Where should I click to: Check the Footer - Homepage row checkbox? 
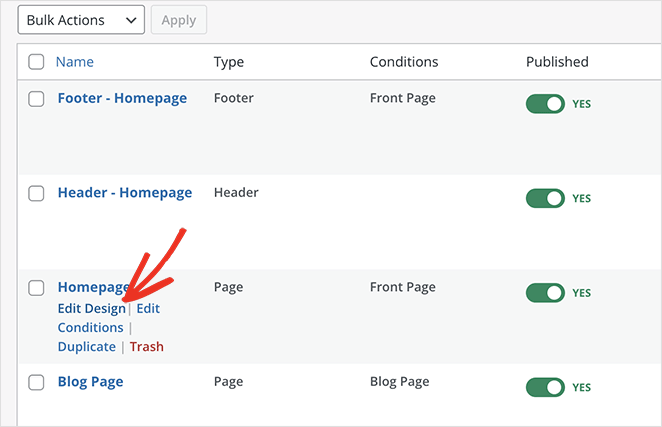pyautogui.click(x=36, y=99)
